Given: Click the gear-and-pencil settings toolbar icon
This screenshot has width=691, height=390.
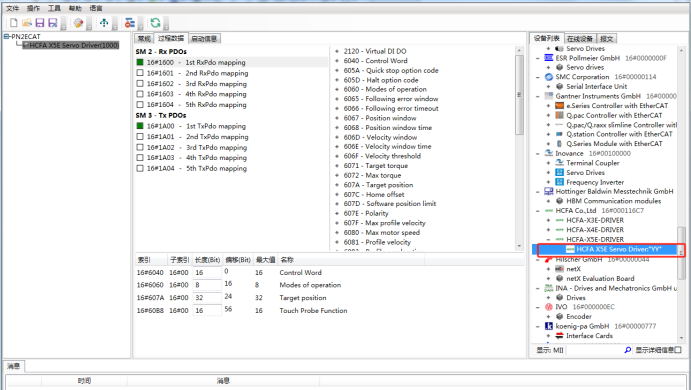Looking at the screenshot, I should tap(78, 22).
